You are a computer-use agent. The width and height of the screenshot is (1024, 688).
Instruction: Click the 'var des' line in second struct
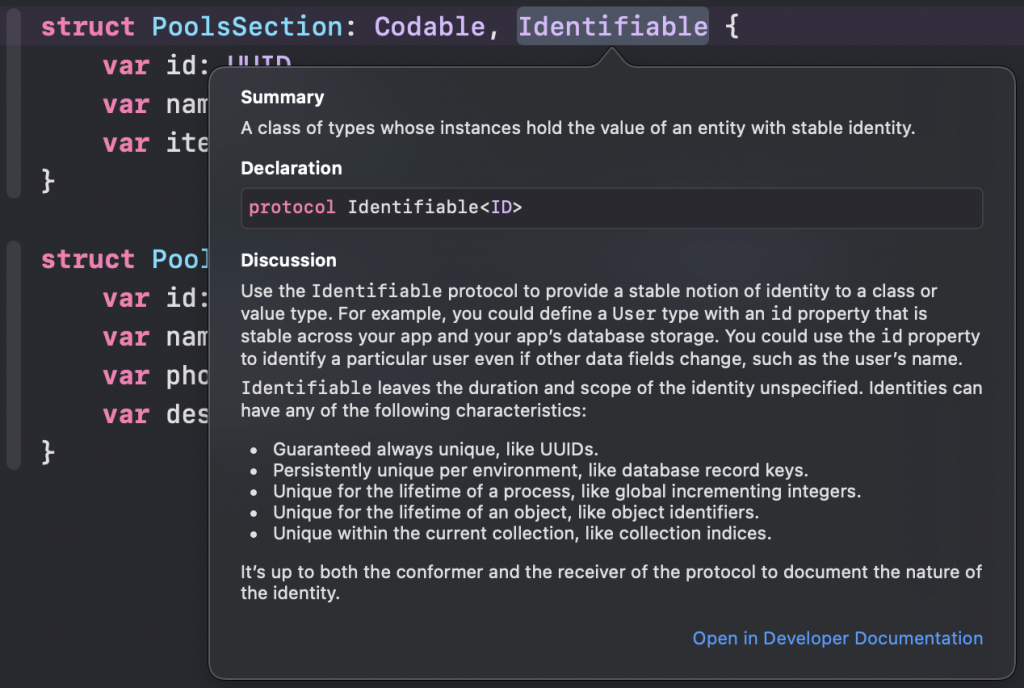(x=155, y=413)
